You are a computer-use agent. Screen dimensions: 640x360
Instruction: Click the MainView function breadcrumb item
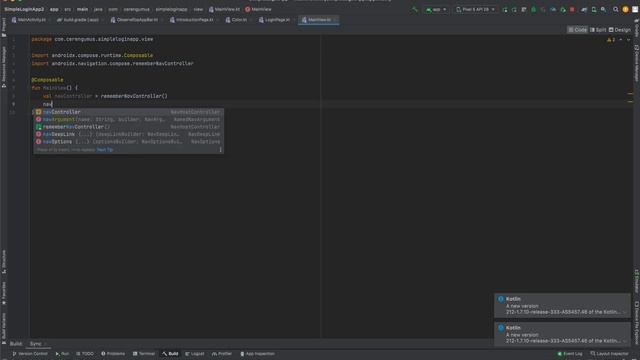(258, 9)
